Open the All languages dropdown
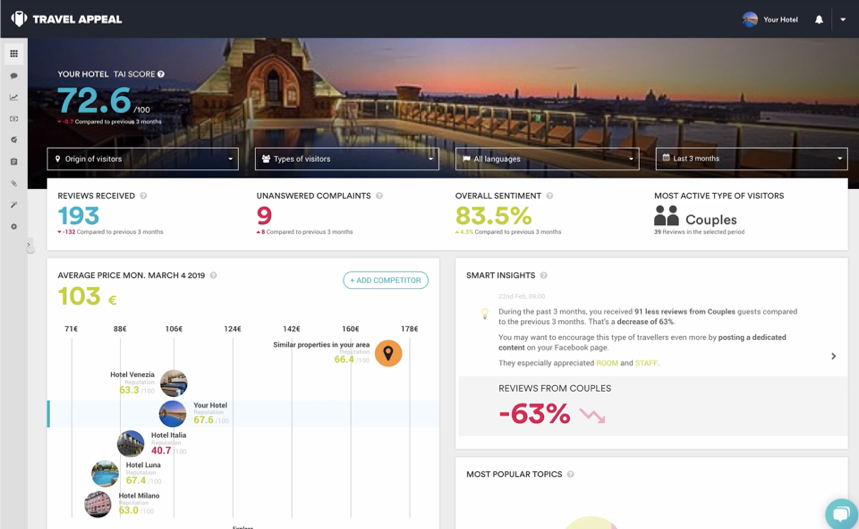This screenshot has width=859, height=529. click(x=547, y=159)
